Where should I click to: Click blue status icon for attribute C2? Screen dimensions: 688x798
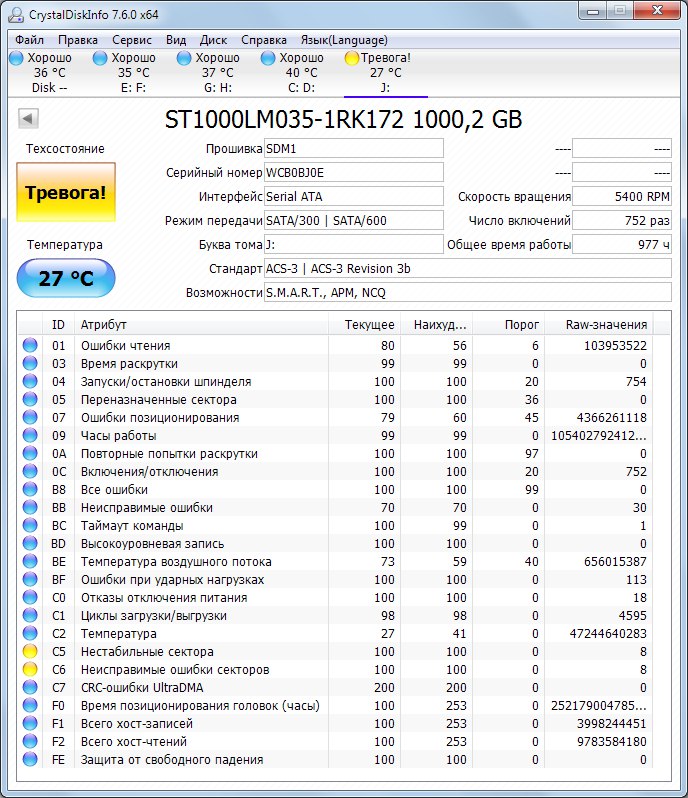[30, 634]
